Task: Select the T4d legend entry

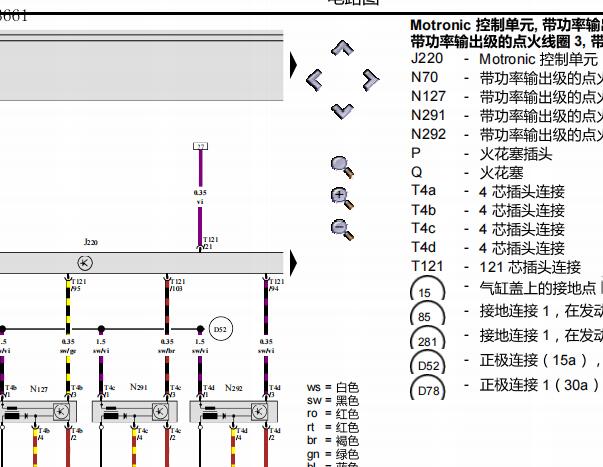Action: pyautogui.click(x=488, y=248)
